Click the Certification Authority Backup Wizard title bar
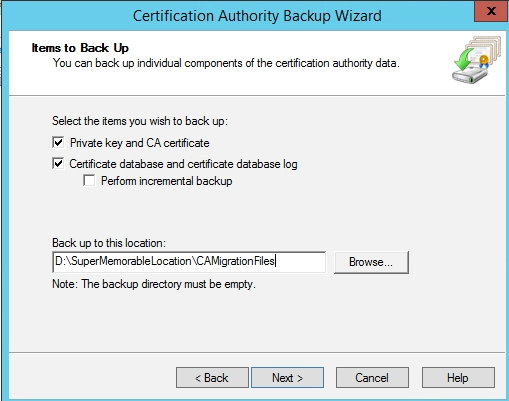The image size is (509, 401). [x=257, y=16]
